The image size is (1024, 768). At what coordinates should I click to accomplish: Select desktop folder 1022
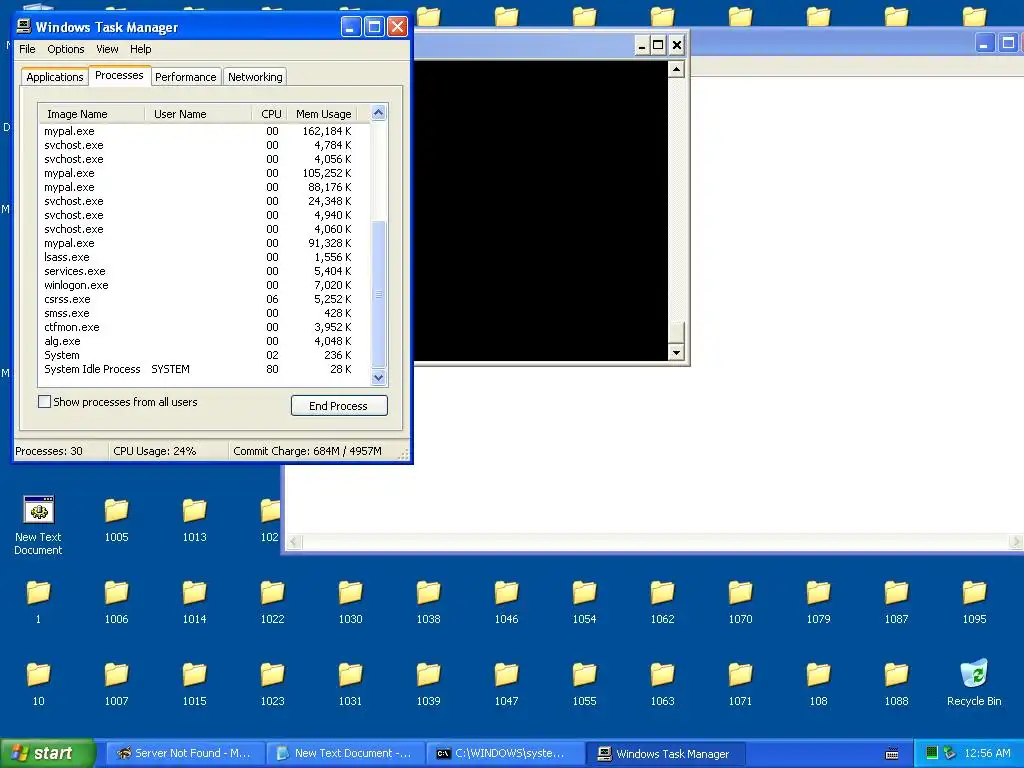point(272,602)
